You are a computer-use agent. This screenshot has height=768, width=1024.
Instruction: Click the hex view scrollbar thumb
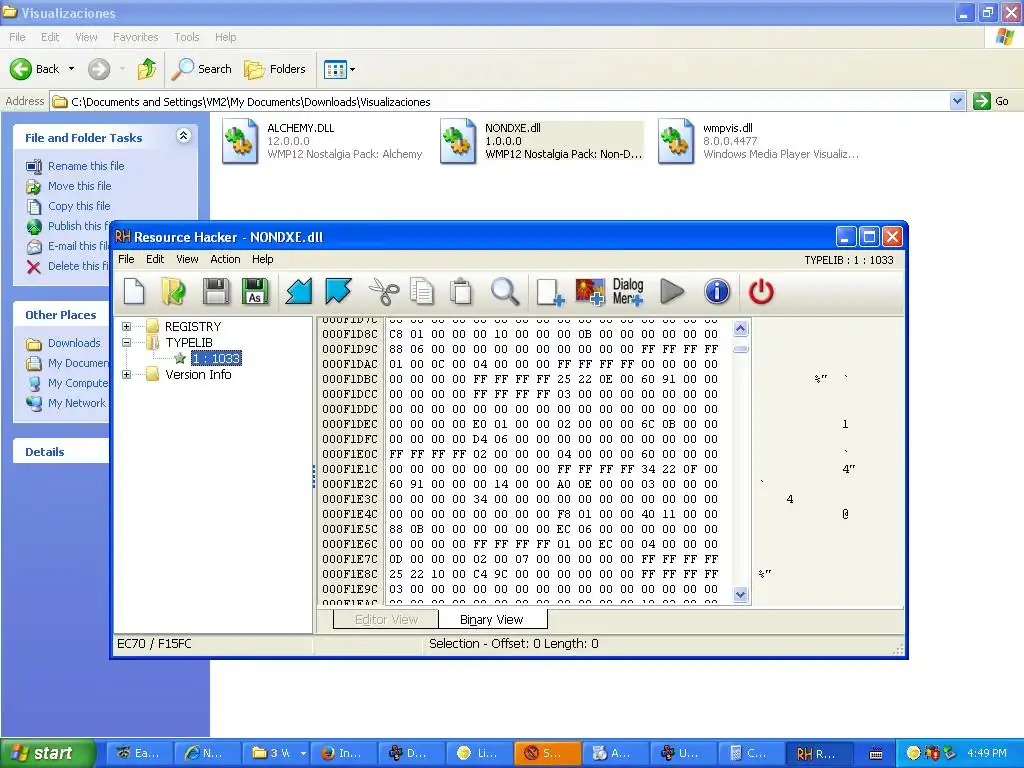coord(740,349)
